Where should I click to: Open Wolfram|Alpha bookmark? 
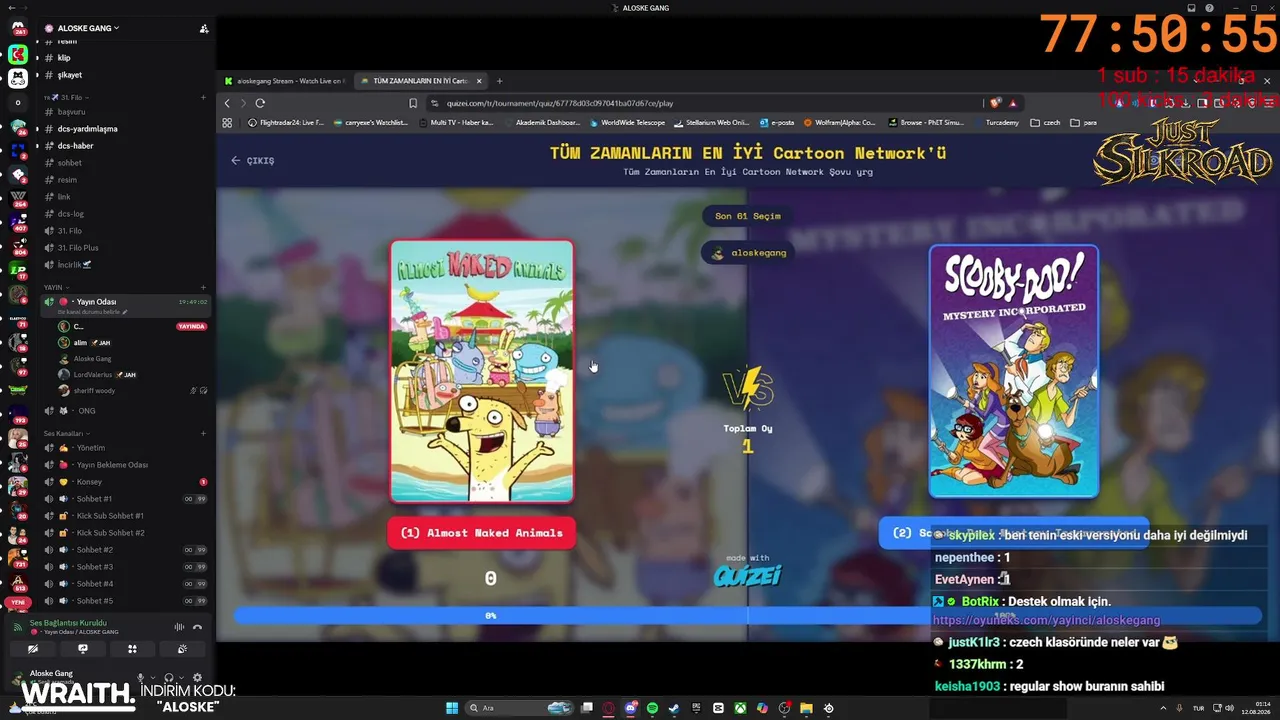coord(840,123)
